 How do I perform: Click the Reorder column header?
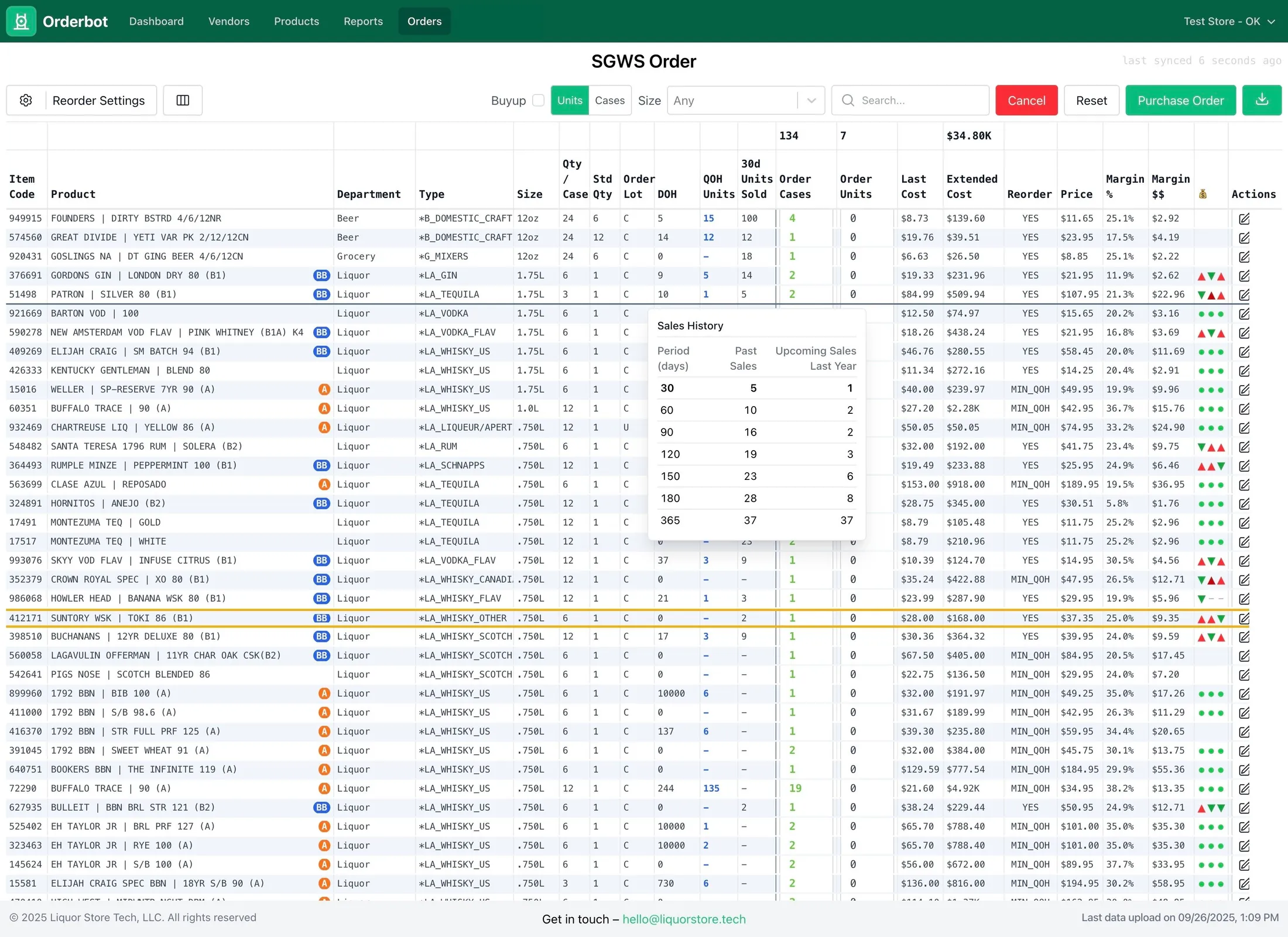pyautogui.click(x=1029, y=194)
